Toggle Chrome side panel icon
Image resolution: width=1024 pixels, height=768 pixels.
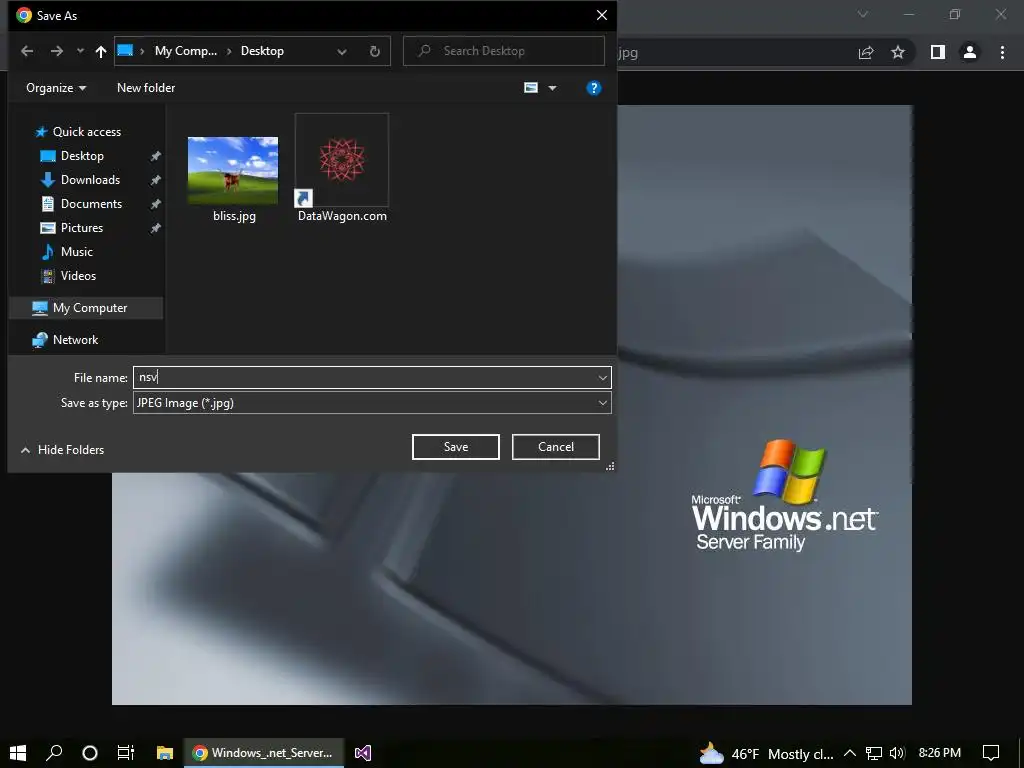937,52
